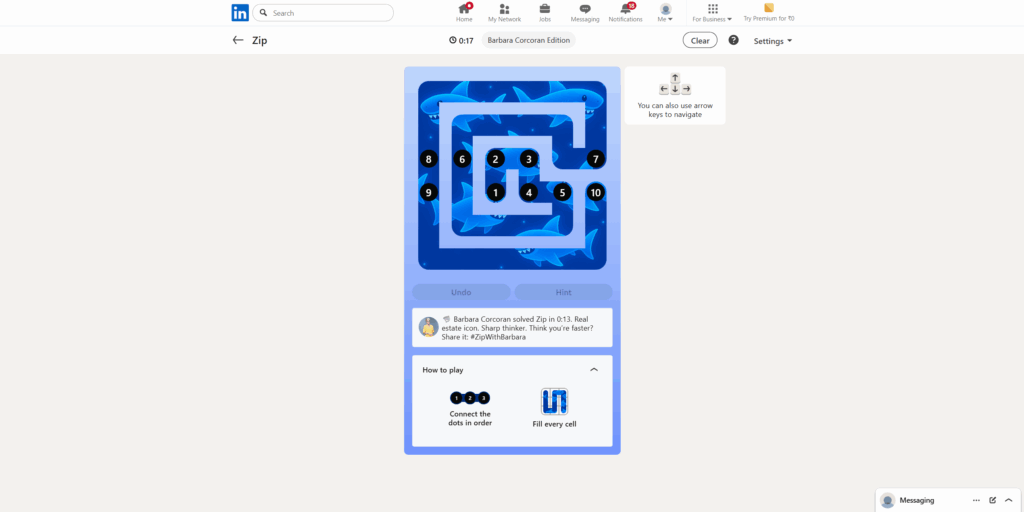Collapse the How to play section
The width and height of the screenshot is (1024, 512).
[x=594, y=370]
